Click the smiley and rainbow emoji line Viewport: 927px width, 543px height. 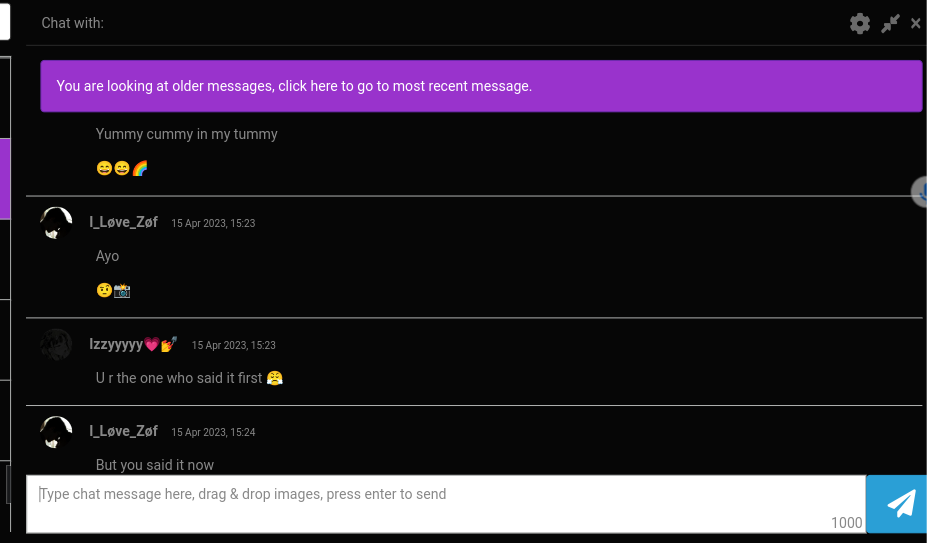(122, 169)
